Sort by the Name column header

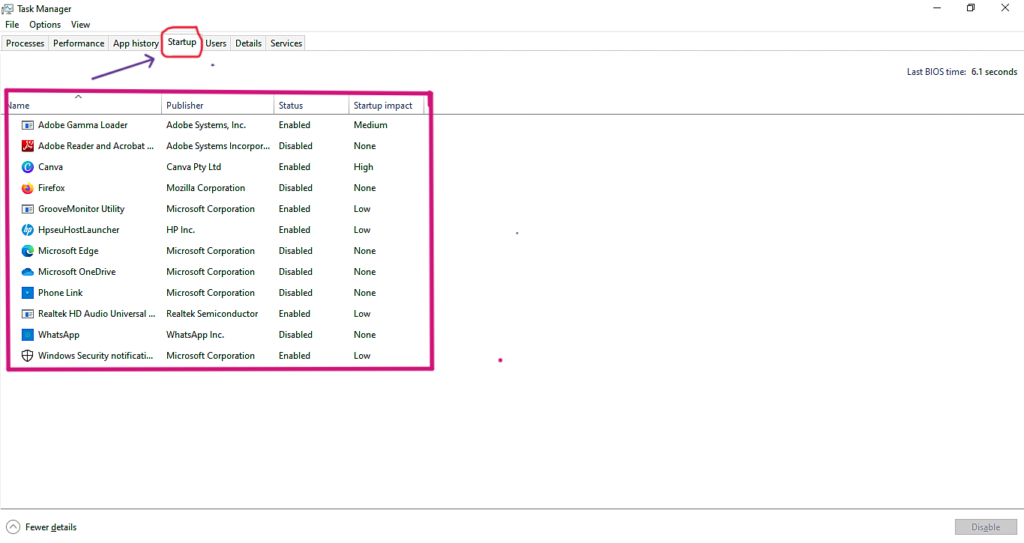click(x=84, y=105)
